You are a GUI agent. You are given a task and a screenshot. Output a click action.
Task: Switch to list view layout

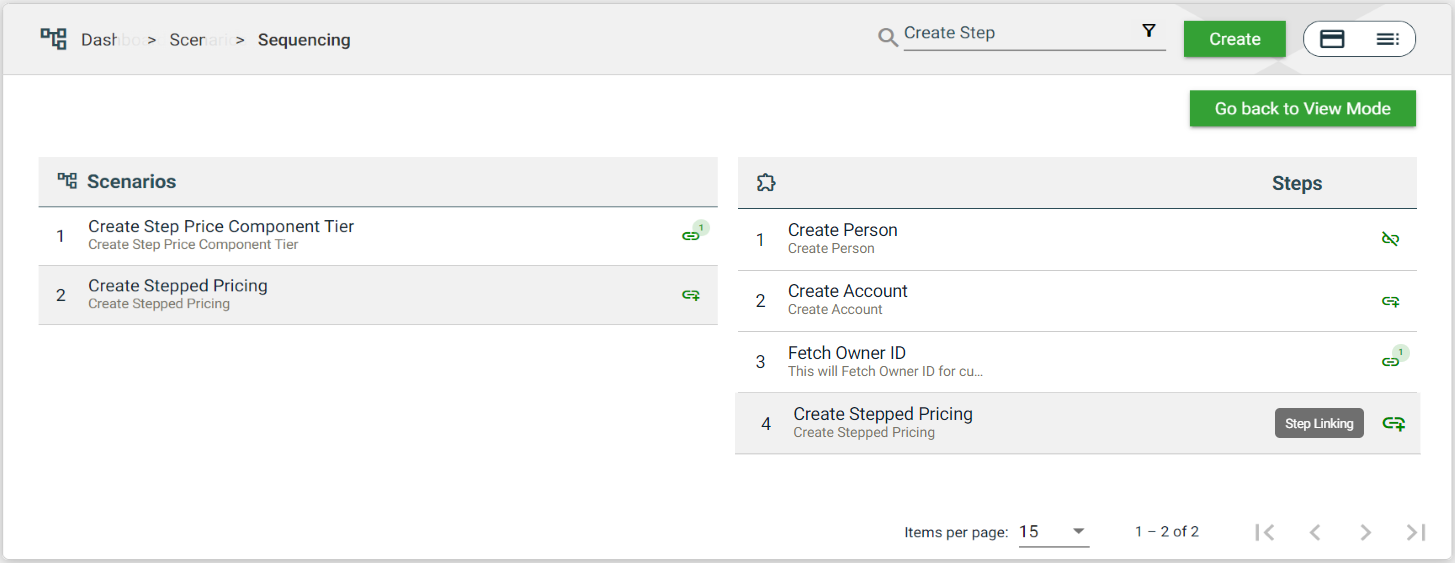click(x=1387, y=39)
